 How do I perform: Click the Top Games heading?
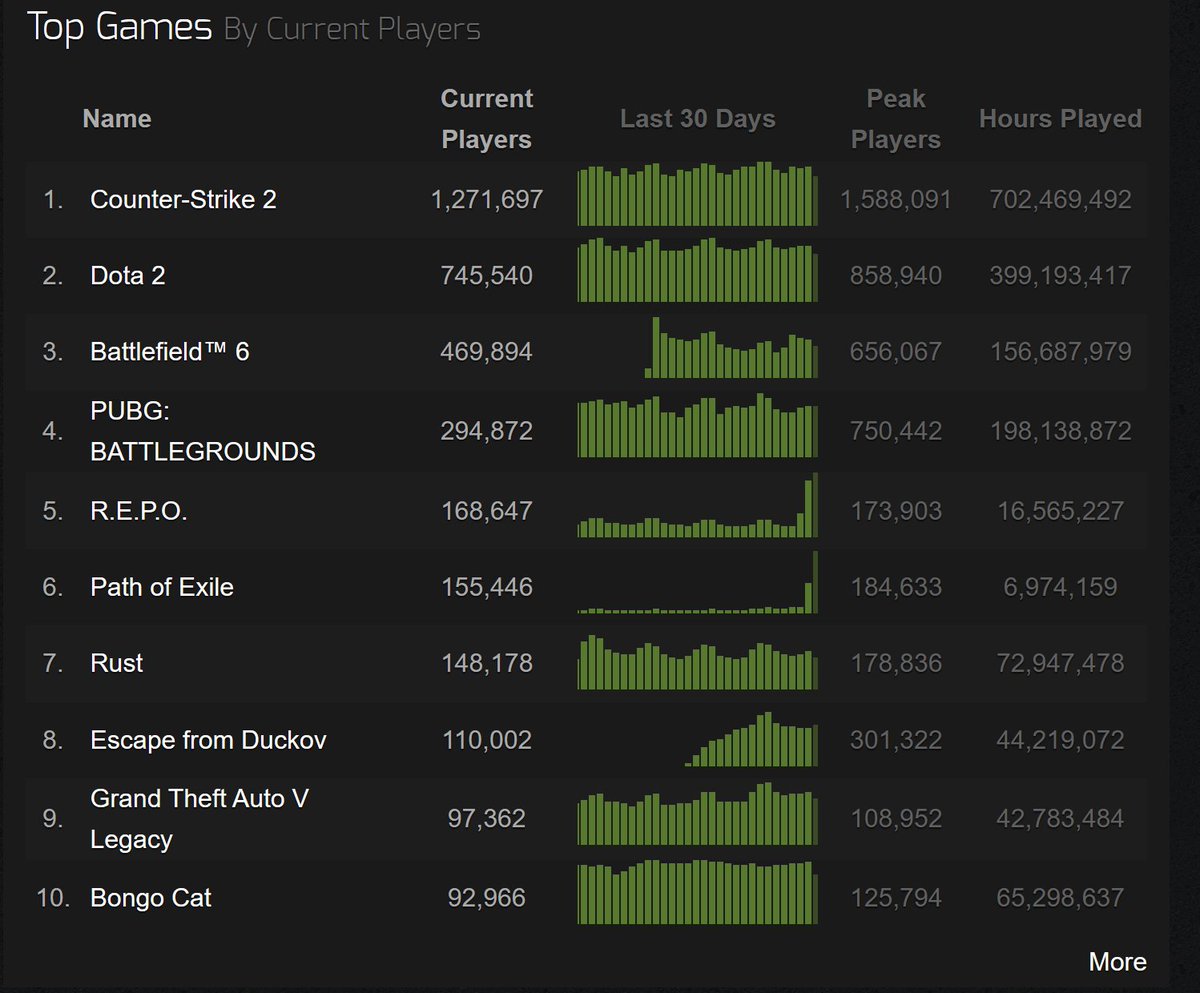[x=119, y=27]
